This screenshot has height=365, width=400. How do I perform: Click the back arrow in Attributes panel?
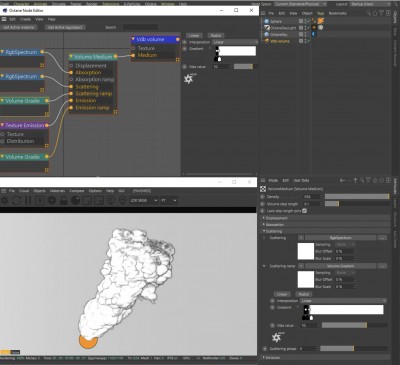click(x=342, y=180)
